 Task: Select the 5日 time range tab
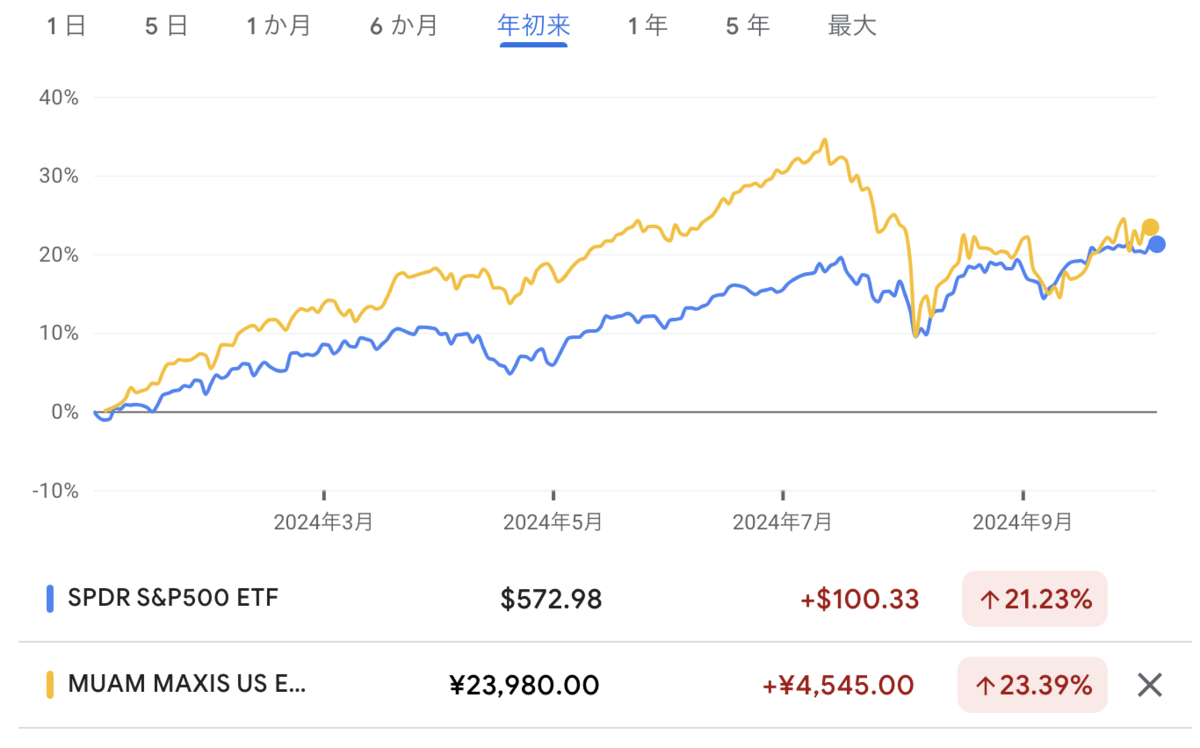point(166,26)
